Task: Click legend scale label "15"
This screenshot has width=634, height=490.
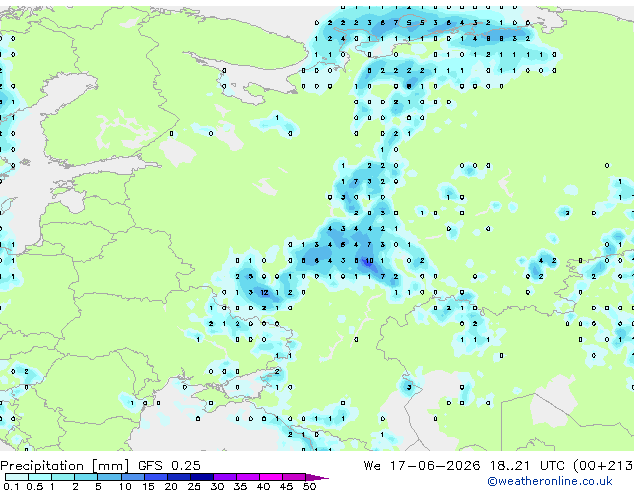Action: click(148, 486)
